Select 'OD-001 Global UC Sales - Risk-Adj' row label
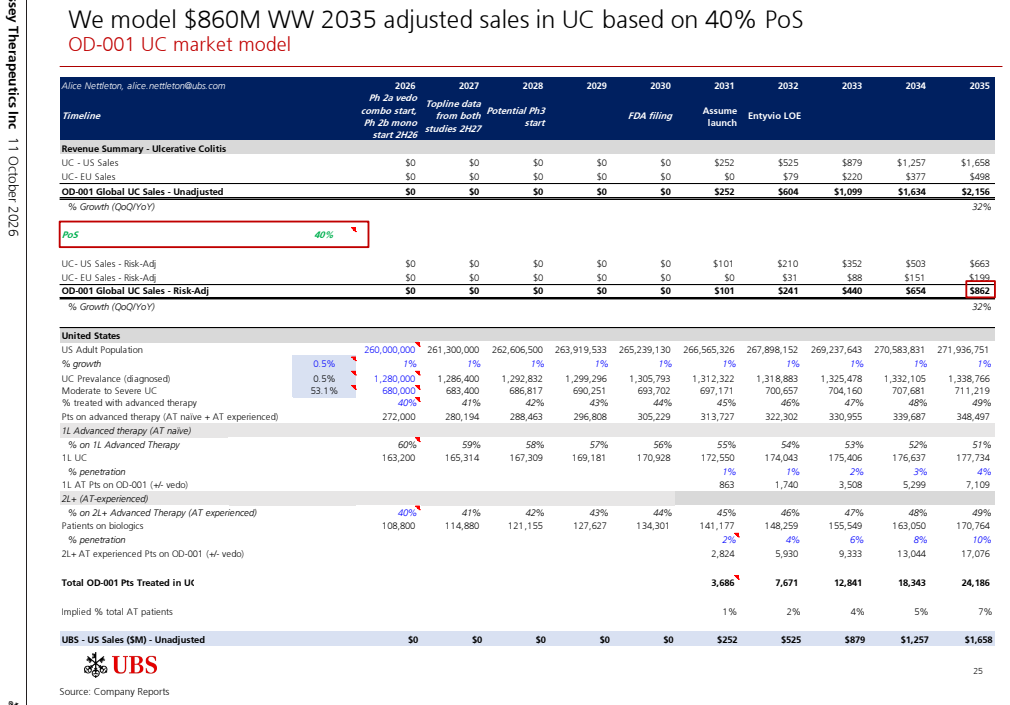This screenshot has height=705, width=1010. pos(135,291)
